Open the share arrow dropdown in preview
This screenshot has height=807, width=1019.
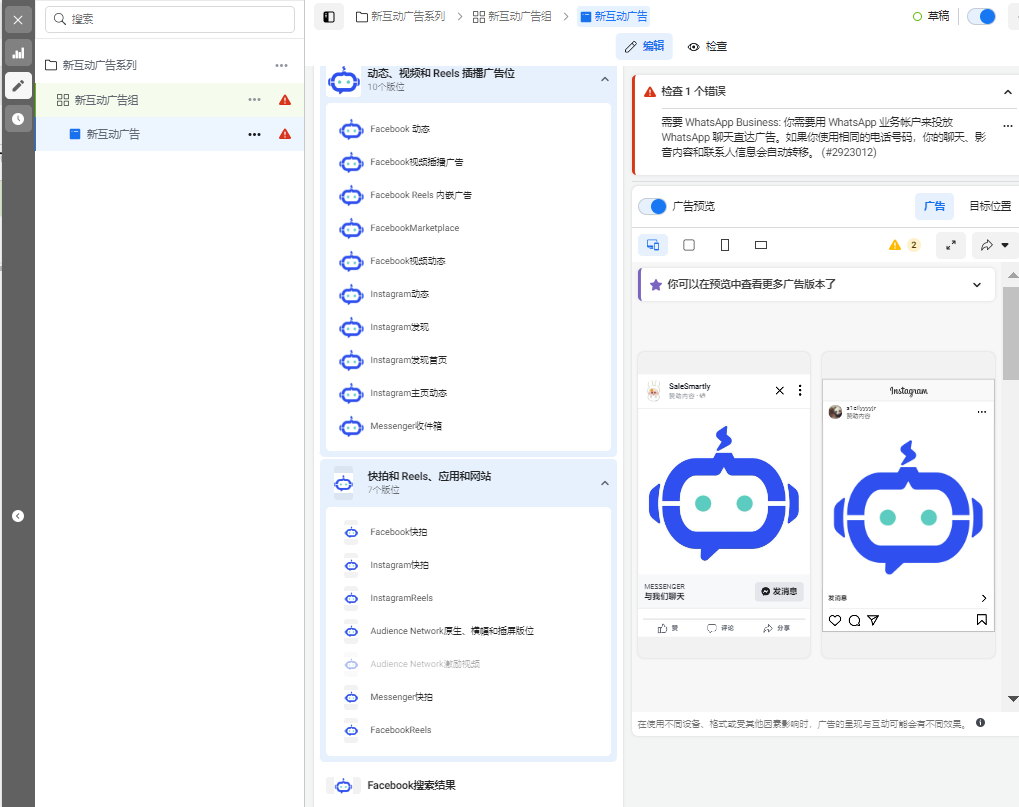tap(994, 245)
